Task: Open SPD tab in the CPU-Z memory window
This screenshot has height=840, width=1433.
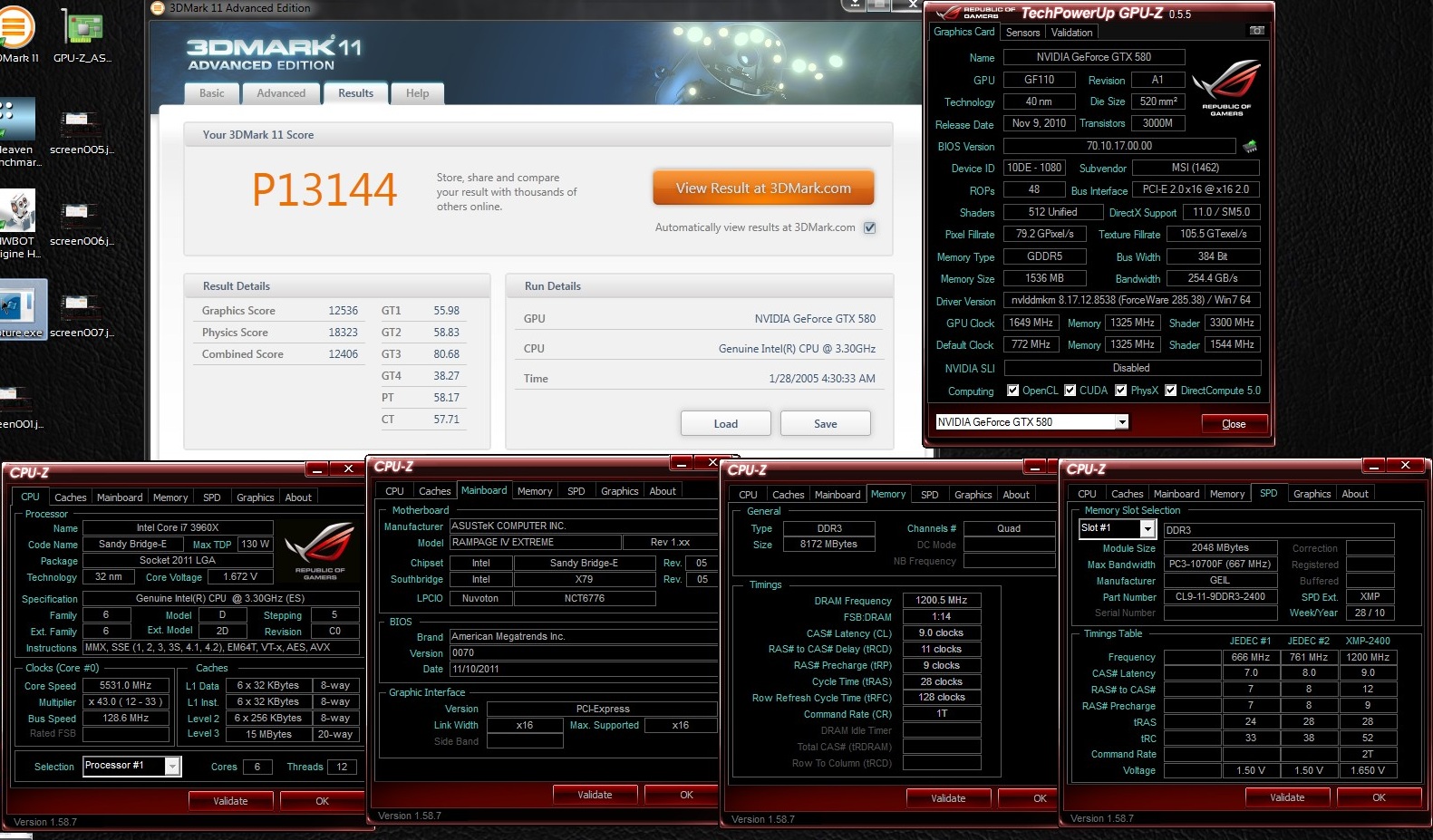Action: click(930, 495)
